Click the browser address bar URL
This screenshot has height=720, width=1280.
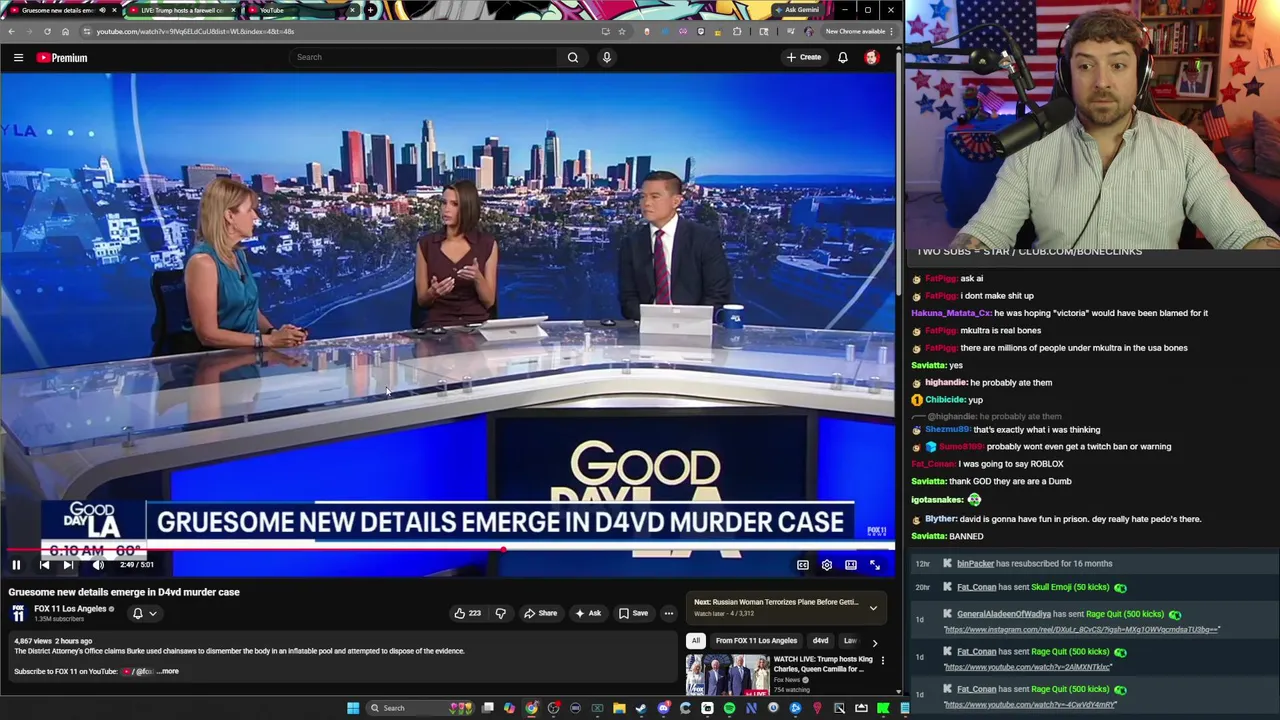[195, 31]
